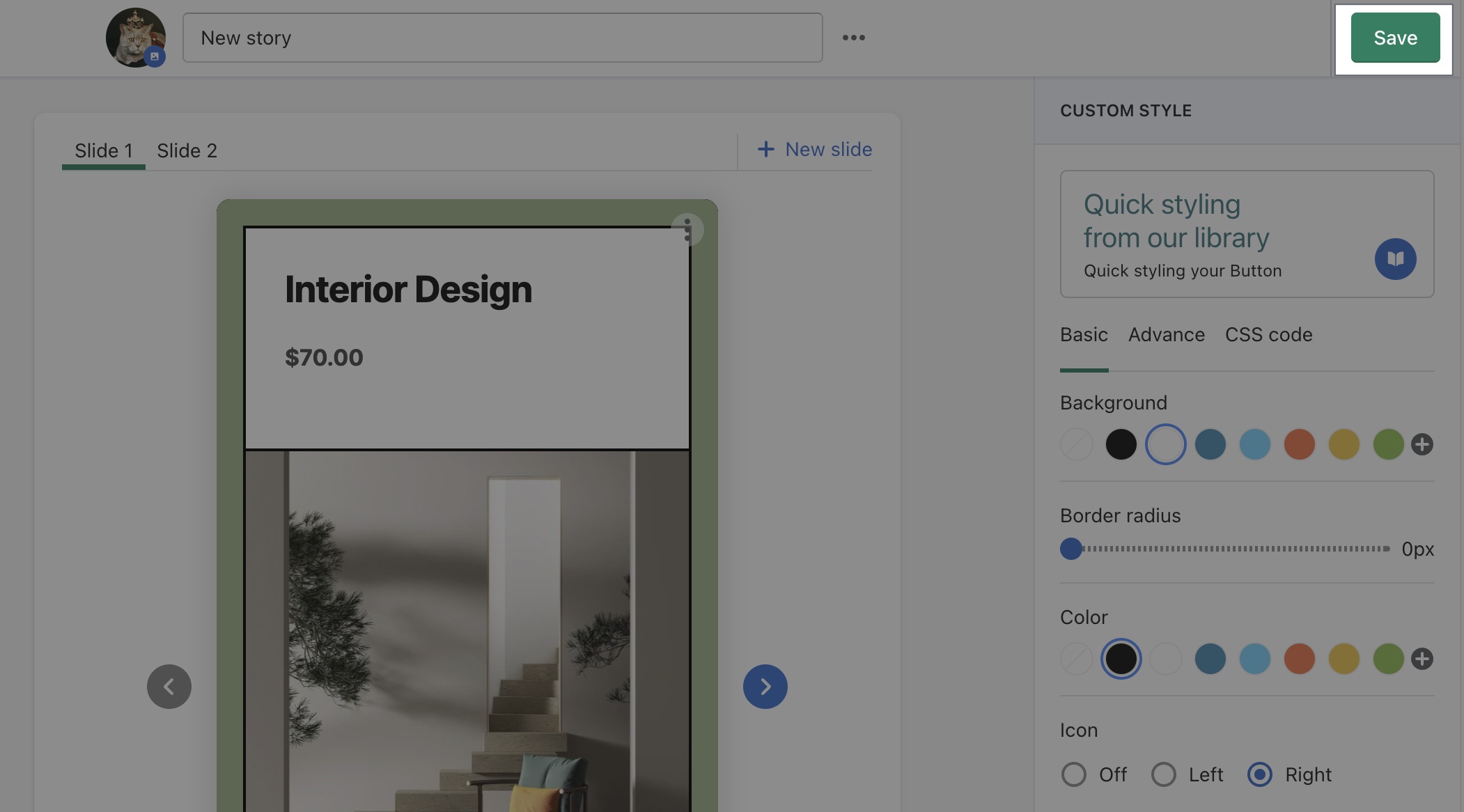Viewport: 1464px width, 812px height.
Task: Switch to Slide 1 tab
Action: point(104,150)
